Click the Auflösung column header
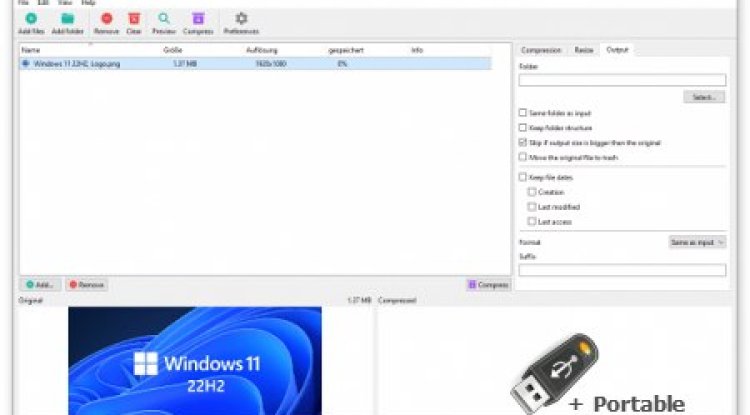 (x=262, y=50)
